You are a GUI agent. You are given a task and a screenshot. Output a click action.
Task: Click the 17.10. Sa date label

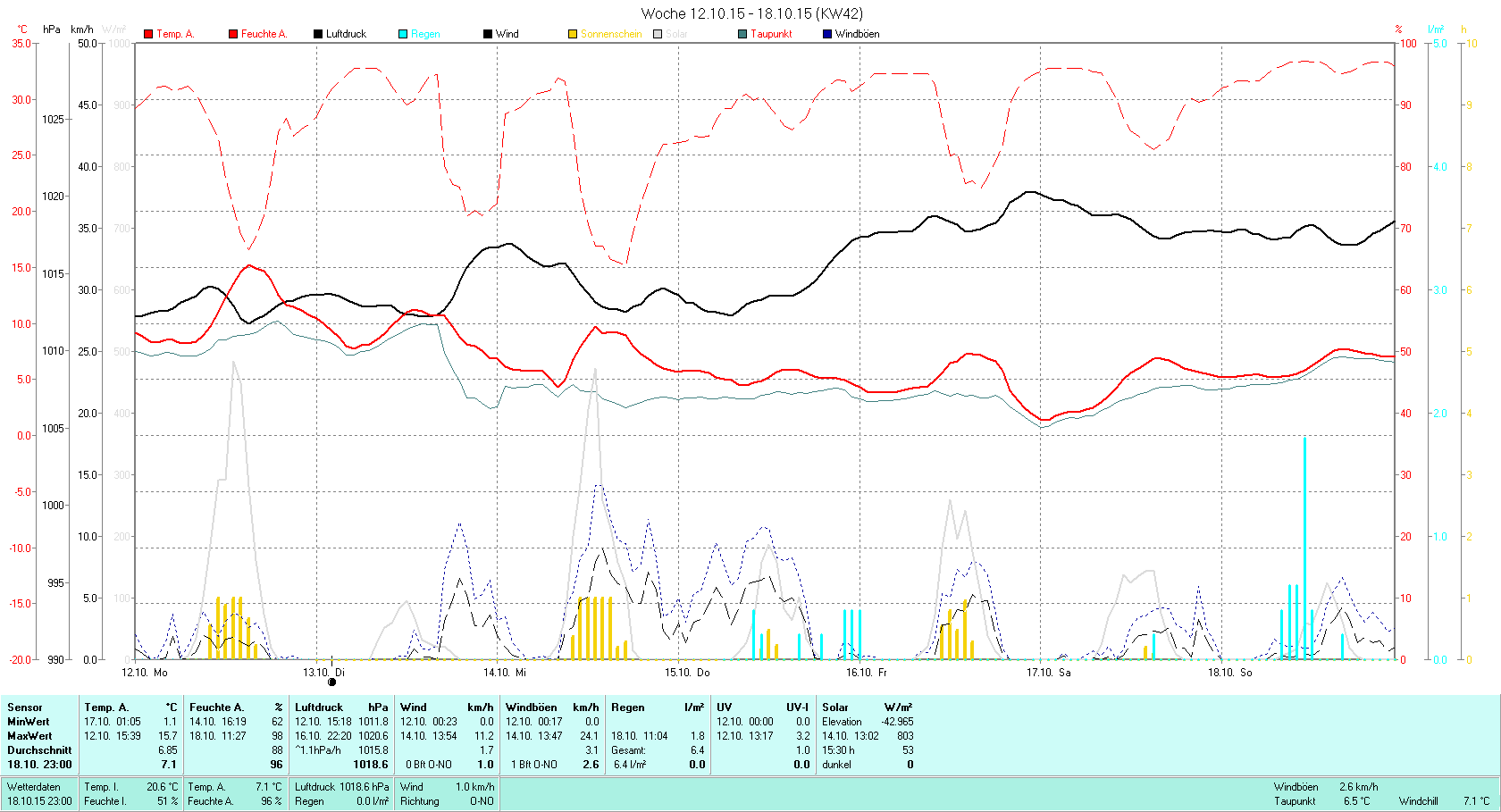pyautogui.click(x=1048, y=673)
